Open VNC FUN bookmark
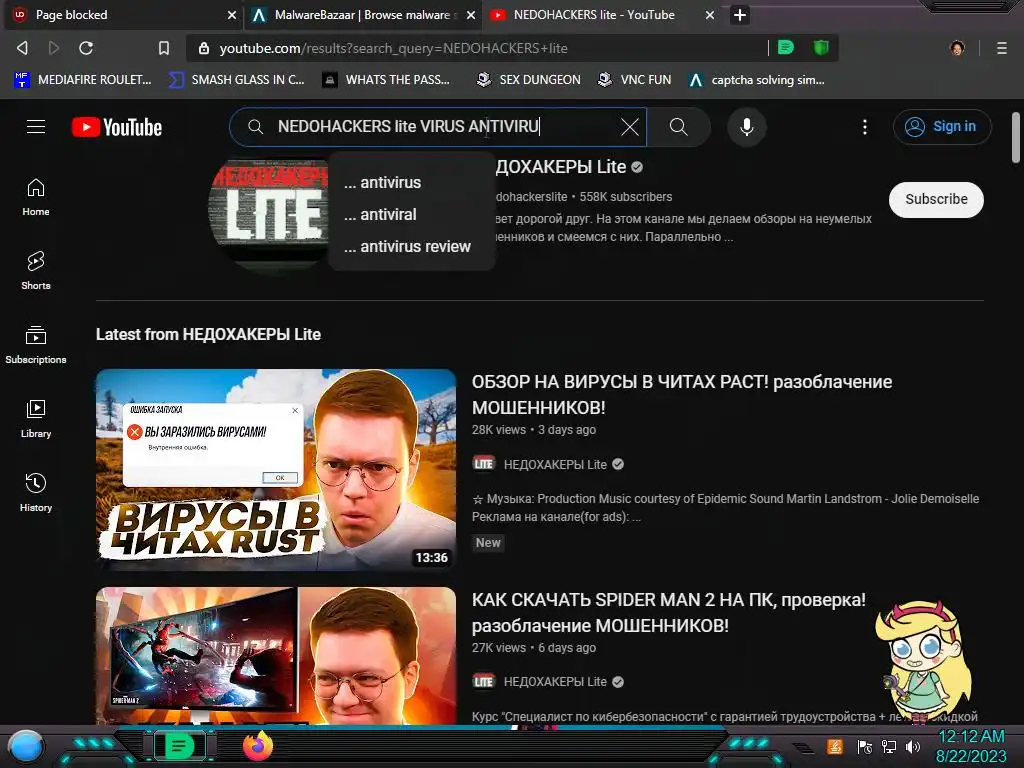The image size is (1024, 768). pos(635,80)
